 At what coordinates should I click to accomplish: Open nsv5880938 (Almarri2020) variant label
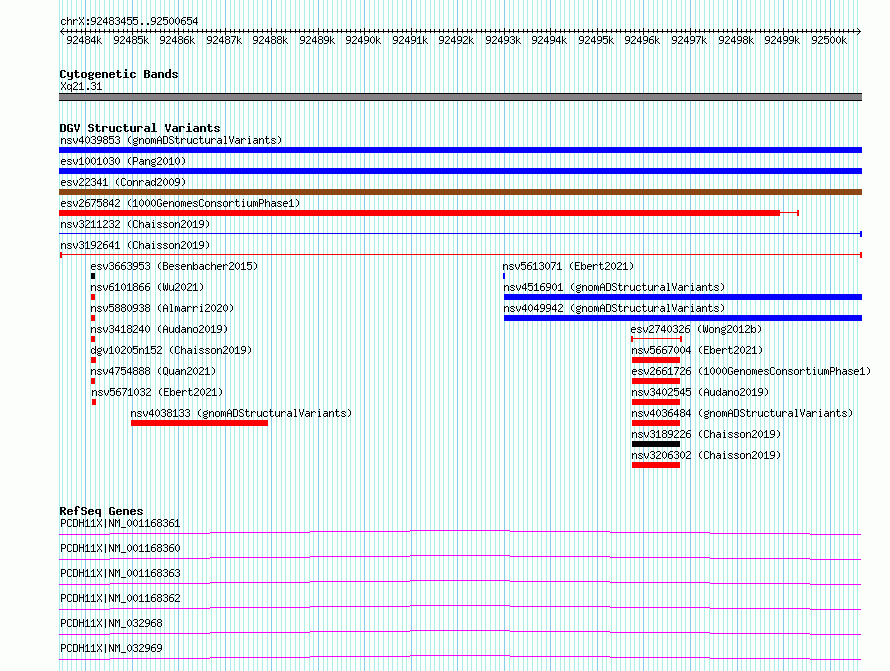162,308
